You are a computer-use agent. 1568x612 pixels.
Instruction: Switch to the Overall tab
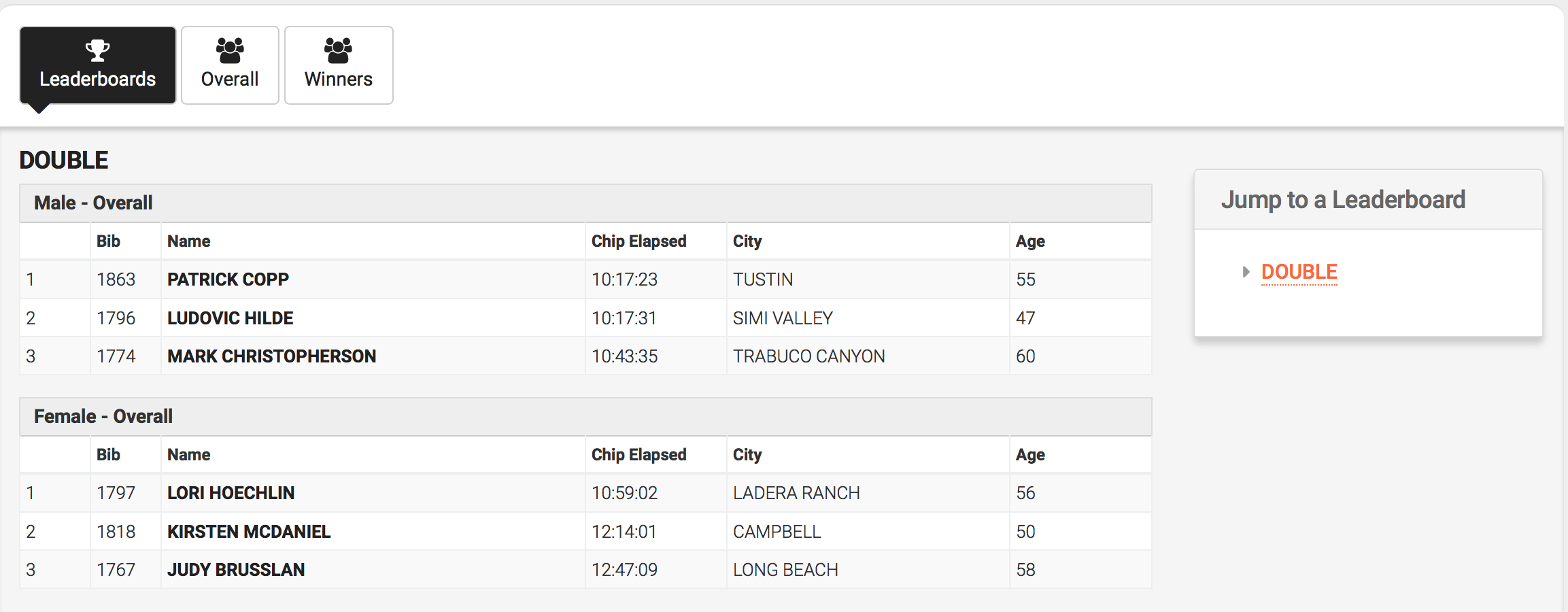point(230,66)
